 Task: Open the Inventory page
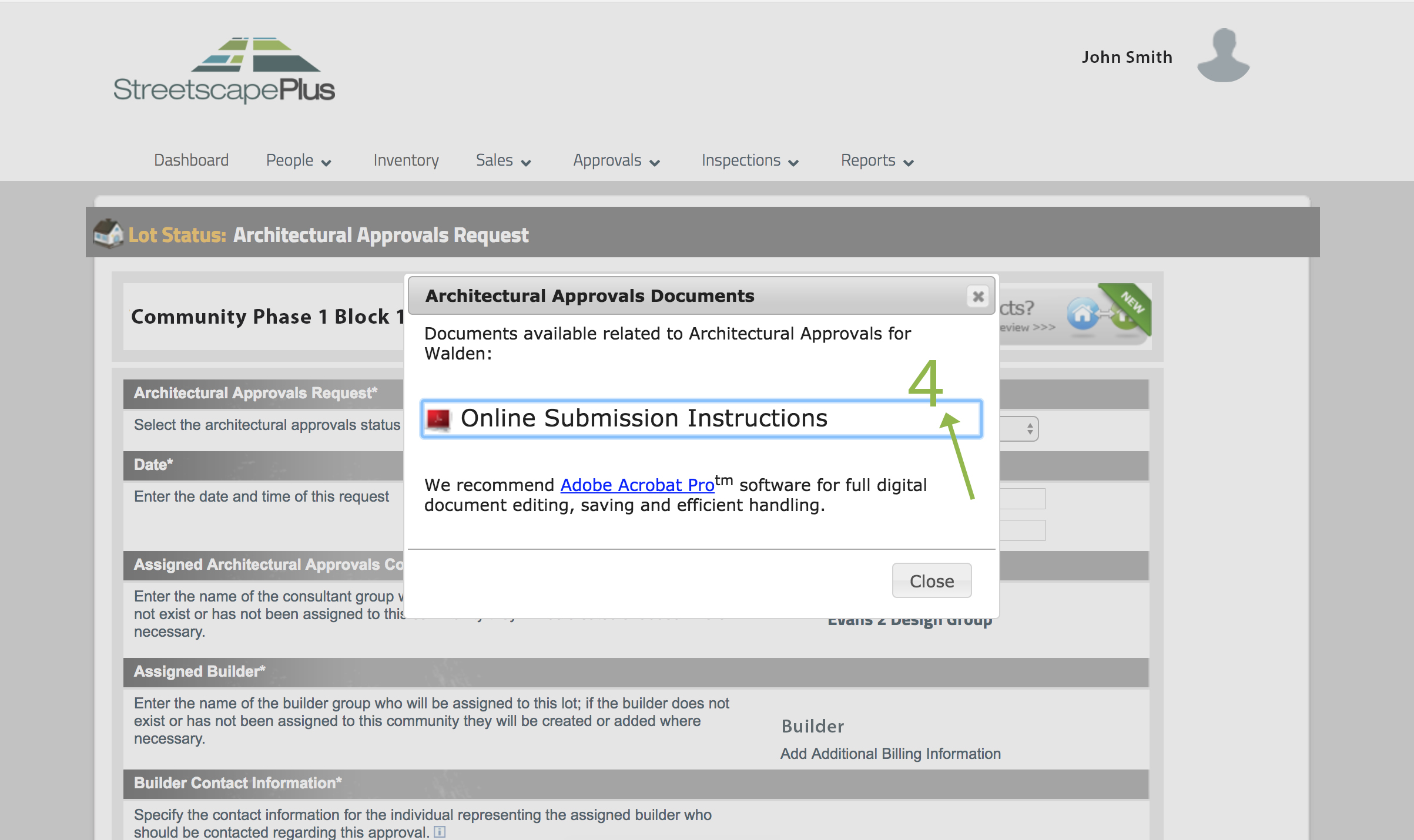(406, 160)
